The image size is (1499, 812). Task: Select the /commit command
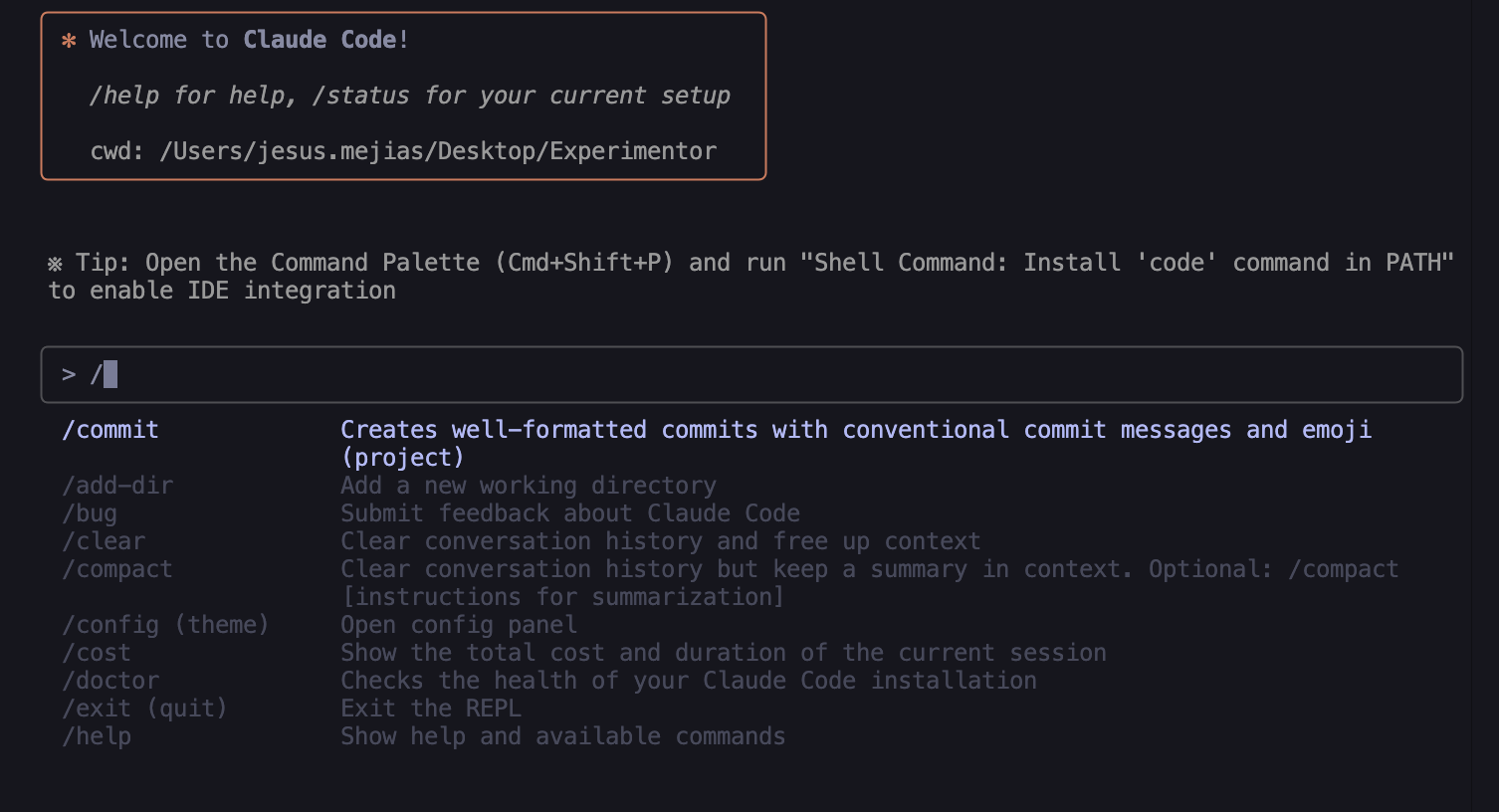pyautogui.click(x=110, y=429)
